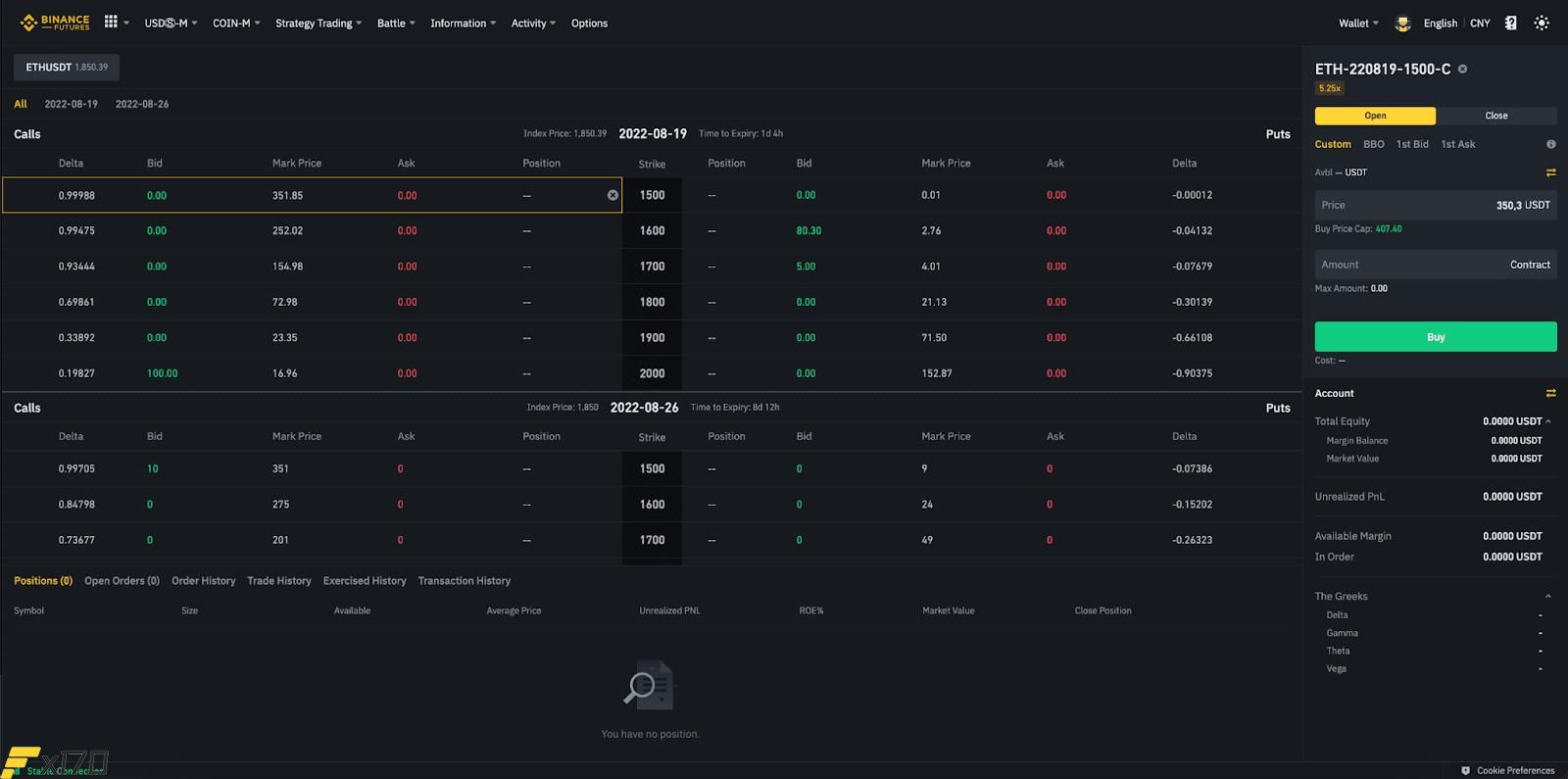Expand the COIN-M dropdown menu

236,24
